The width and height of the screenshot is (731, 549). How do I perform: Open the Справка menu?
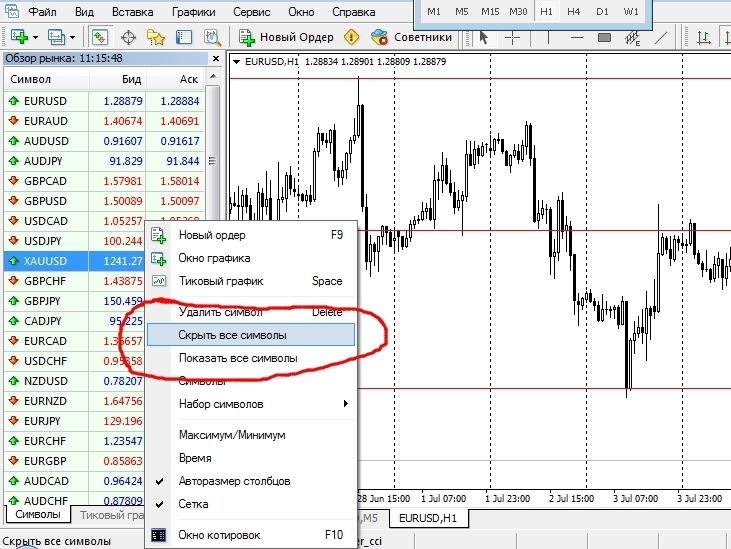pos(353,12)
